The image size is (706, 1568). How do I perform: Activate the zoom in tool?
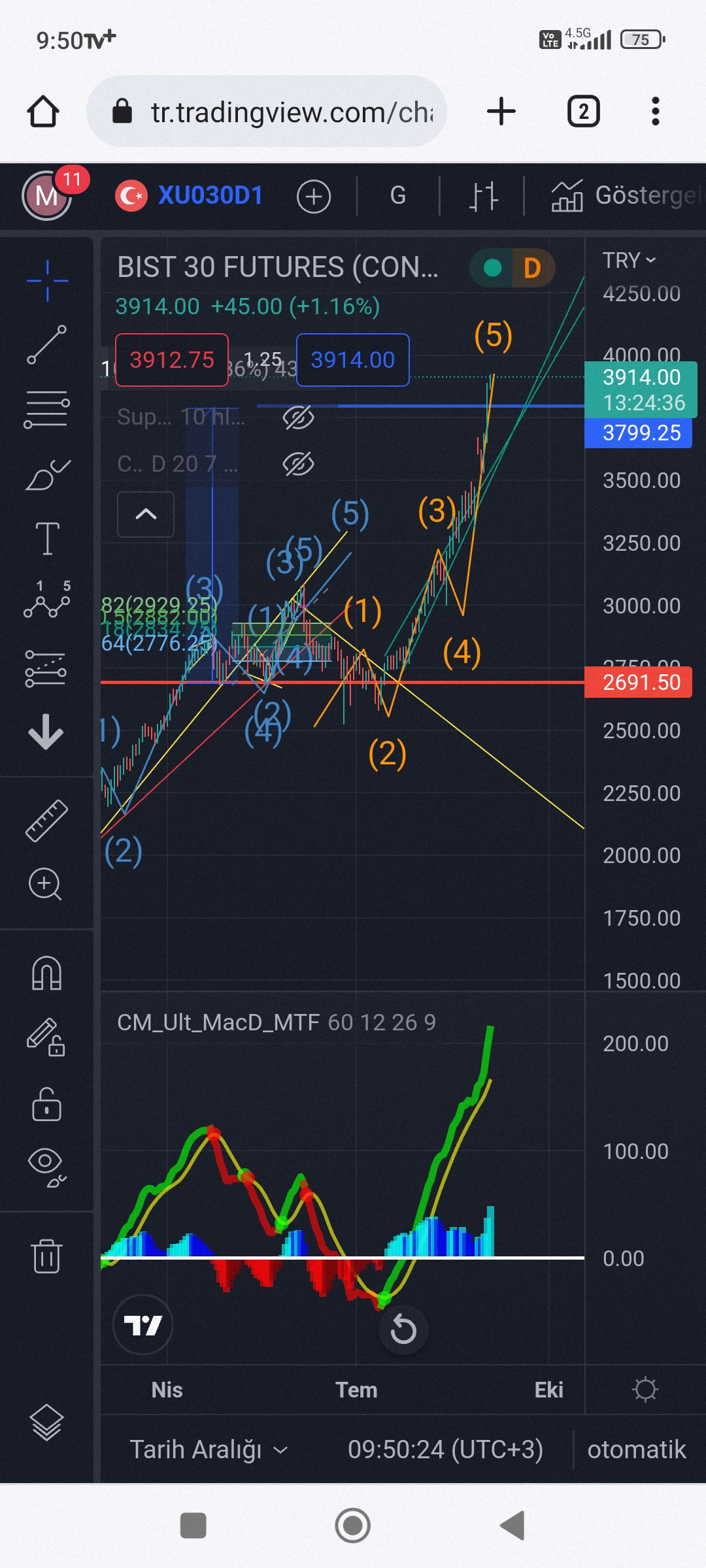tap(45, 885)
